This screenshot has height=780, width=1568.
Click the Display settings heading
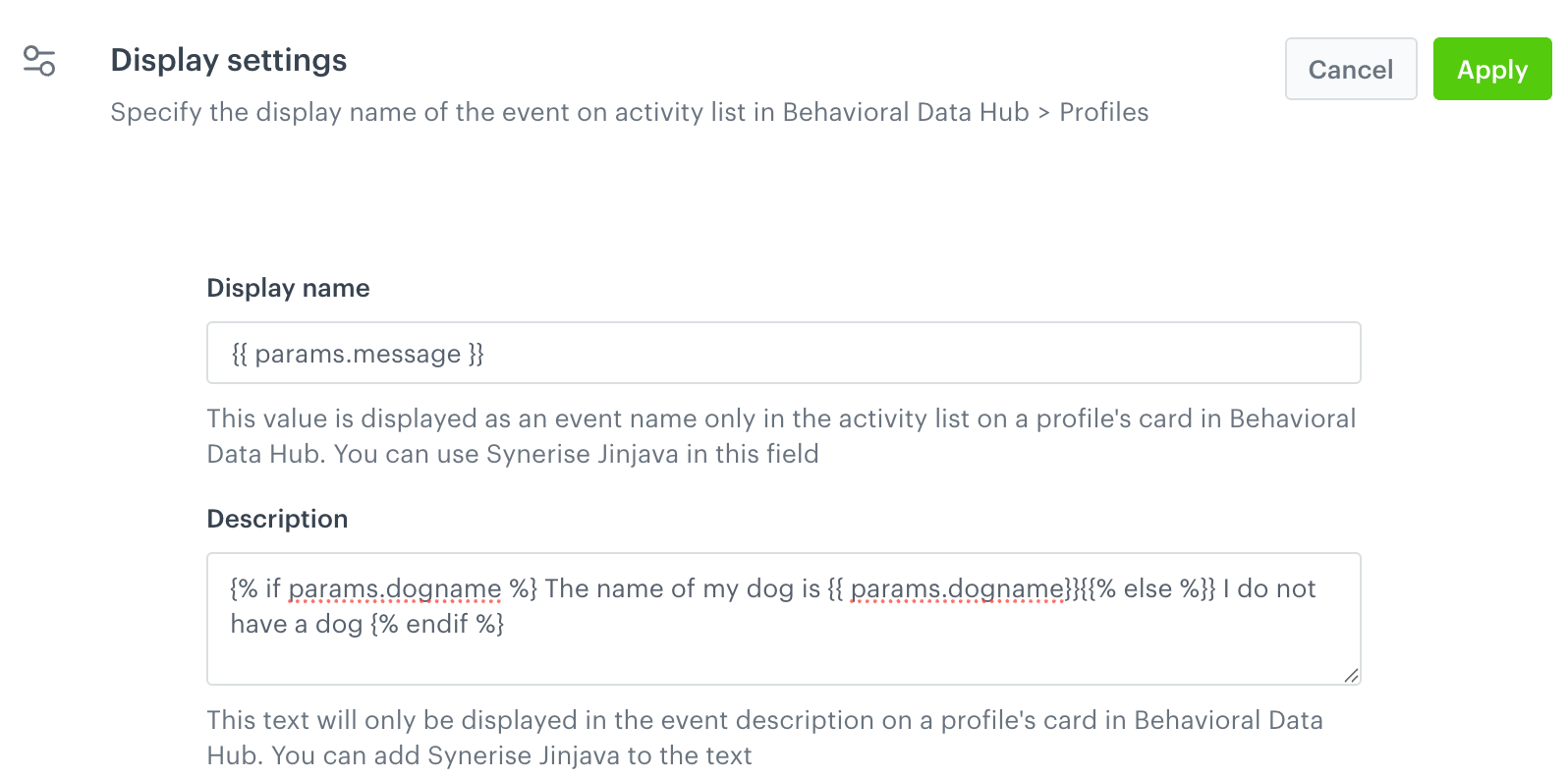(x=229, y=60)
